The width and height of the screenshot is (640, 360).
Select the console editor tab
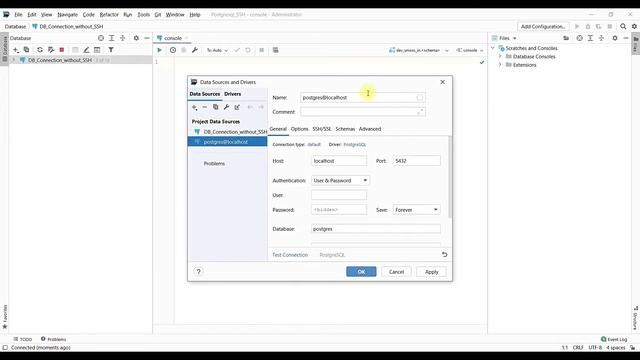click(x=173, y=38)
